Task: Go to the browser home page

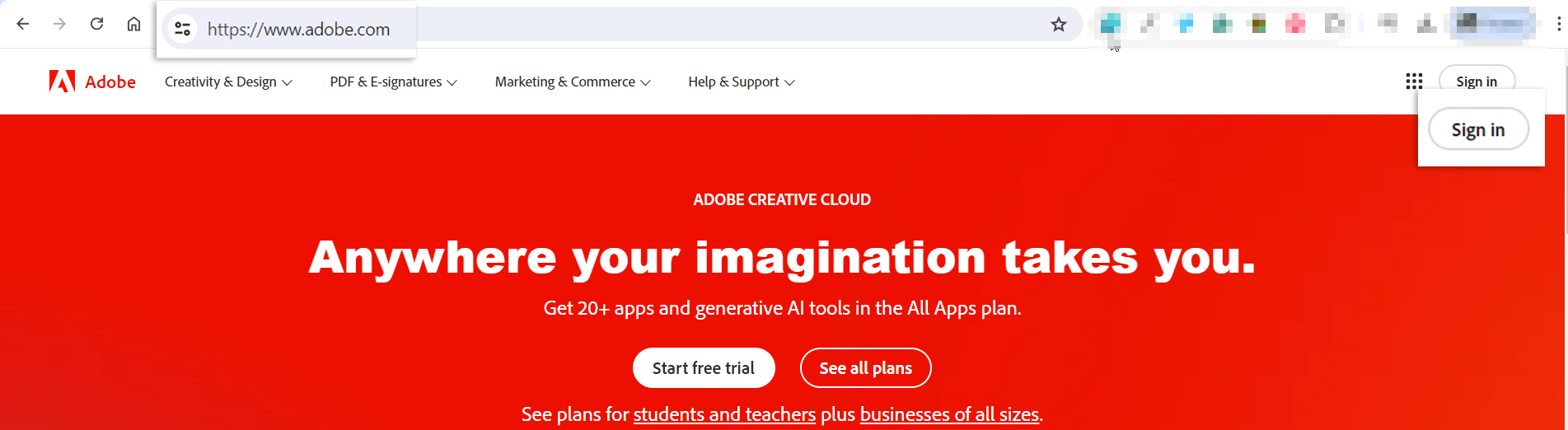Action: (x=133, y=24)
